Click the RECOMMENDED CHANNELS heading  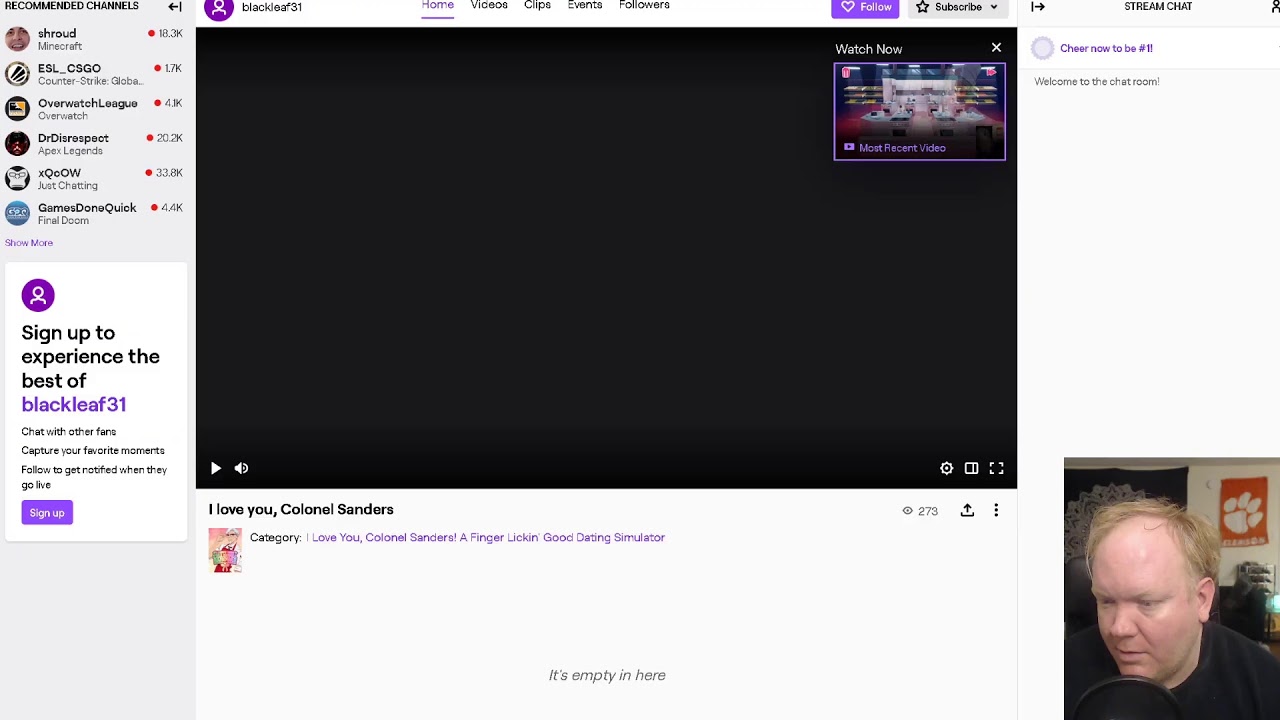(72, 6)
